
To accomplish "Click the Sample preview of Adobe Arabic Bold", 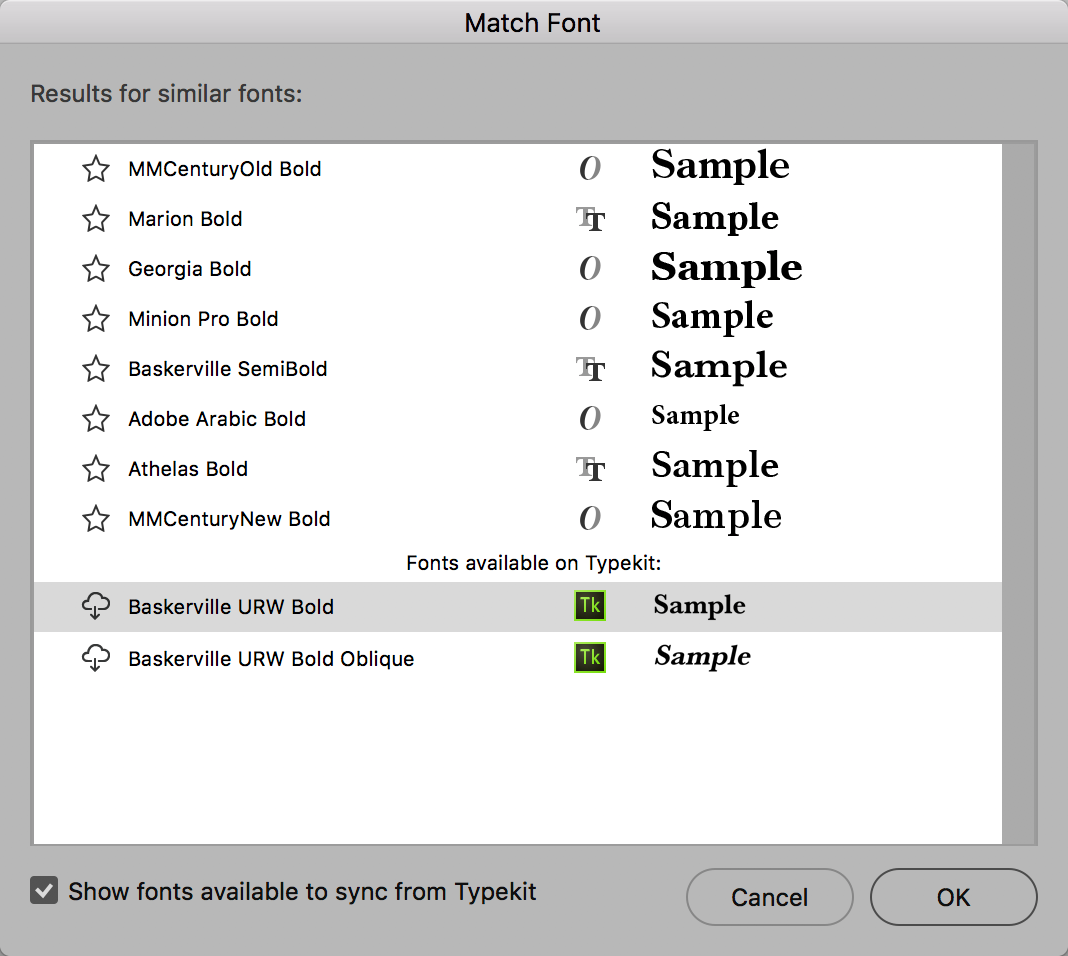I will 695,417.
